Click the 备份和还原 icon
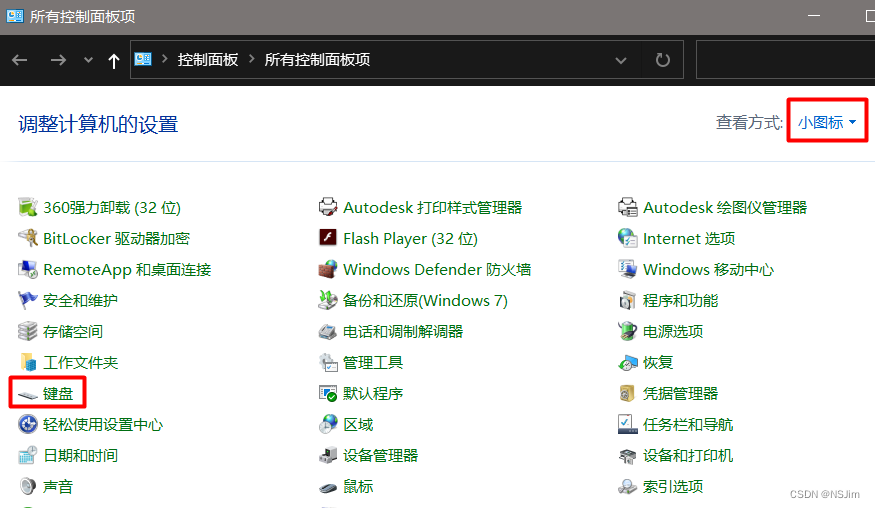 [328, 300]
